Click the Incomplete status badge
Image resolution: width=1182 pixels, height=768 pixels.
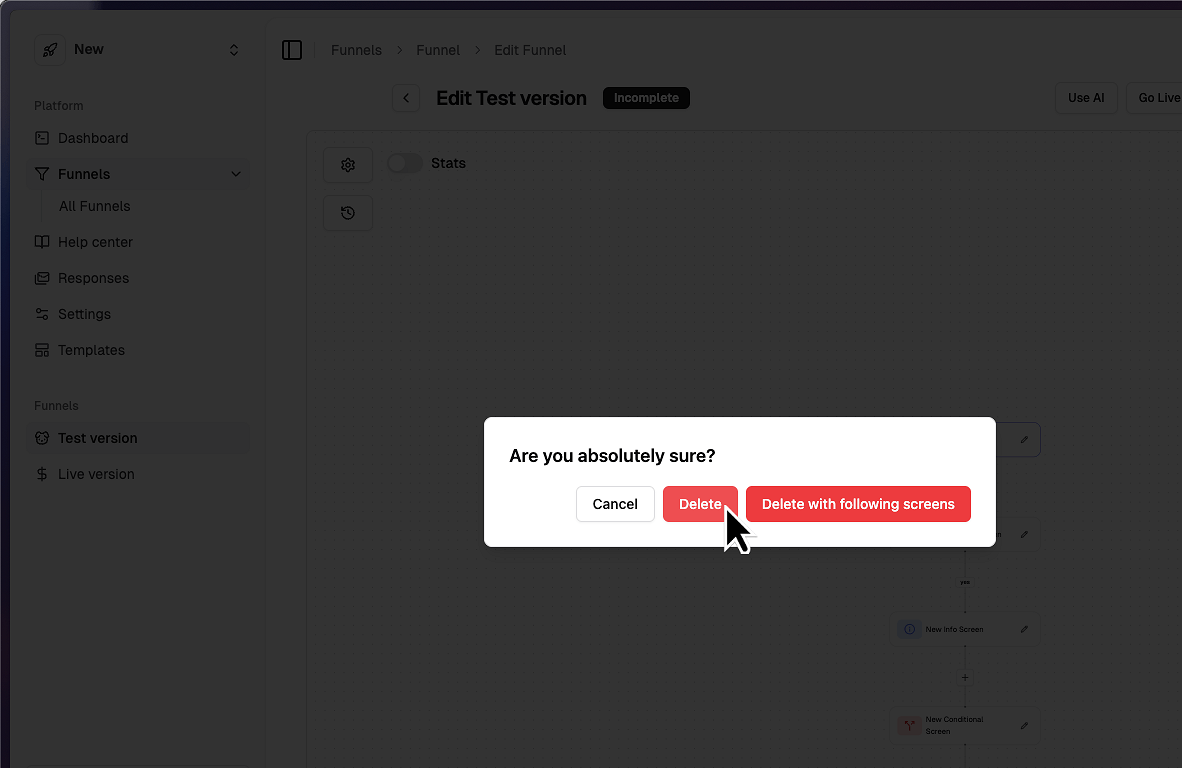tap(646, 98)
